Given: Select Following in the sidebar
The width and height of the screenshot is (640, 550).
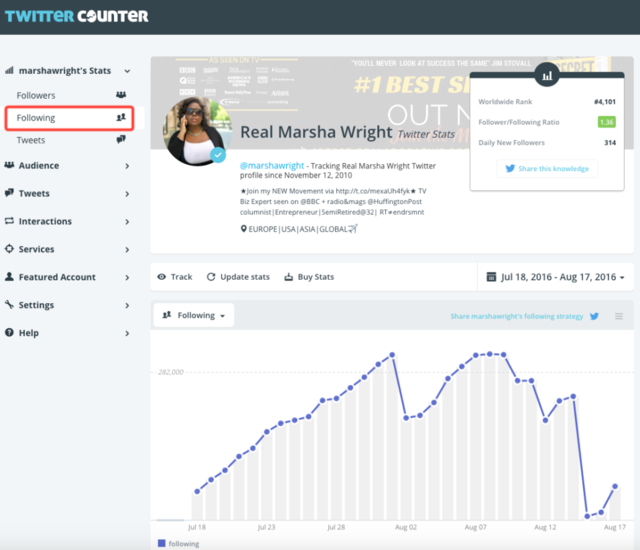Looking at the screenshot, I should [x=69, y=118].
